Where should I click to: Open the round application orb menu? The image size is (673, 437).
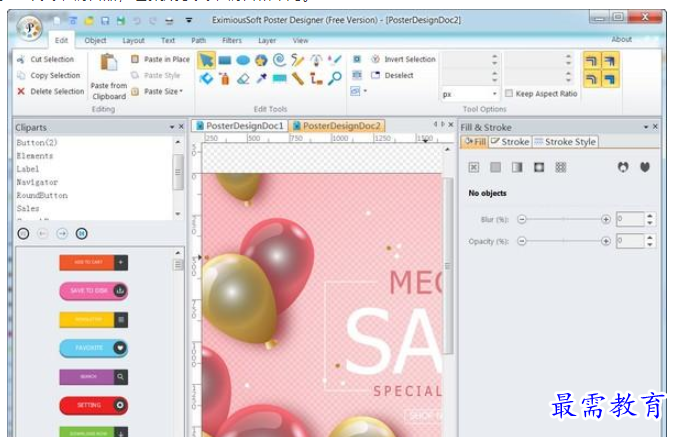point(29,28)
